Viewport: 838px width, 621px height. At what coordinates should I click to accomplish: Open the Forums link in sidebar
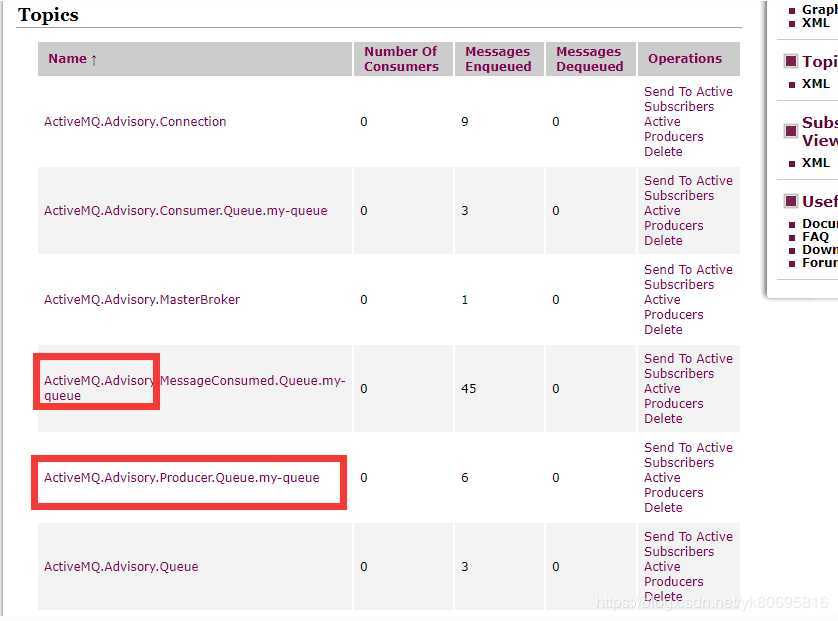click(x=820, y=262)
